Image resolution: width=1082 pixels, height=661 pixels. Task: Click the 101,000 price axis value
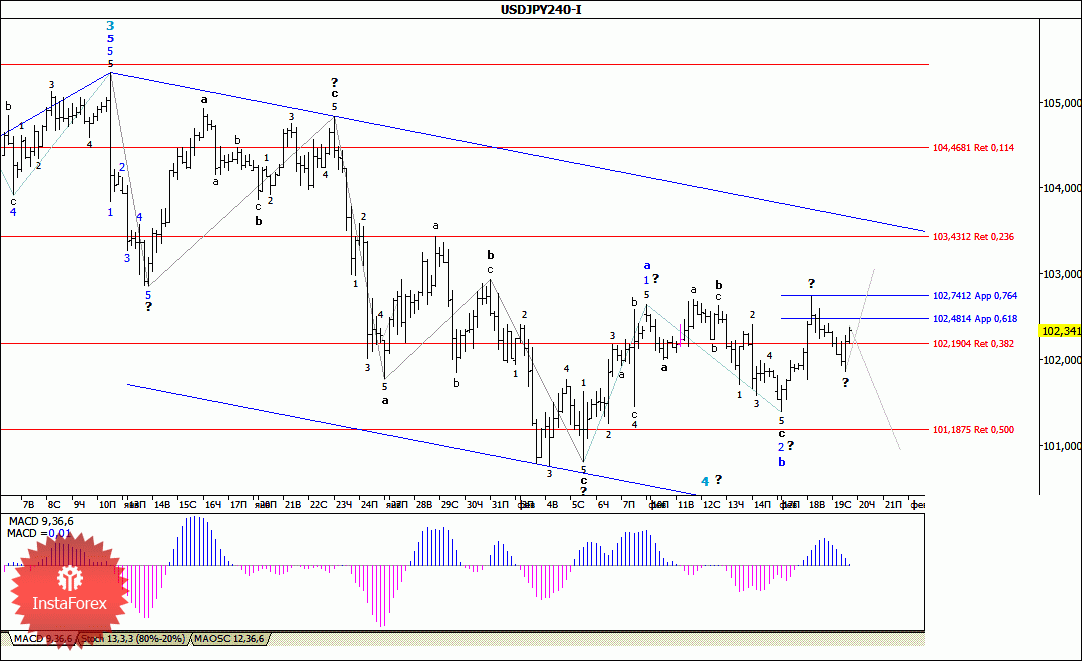click(1061, 446)
